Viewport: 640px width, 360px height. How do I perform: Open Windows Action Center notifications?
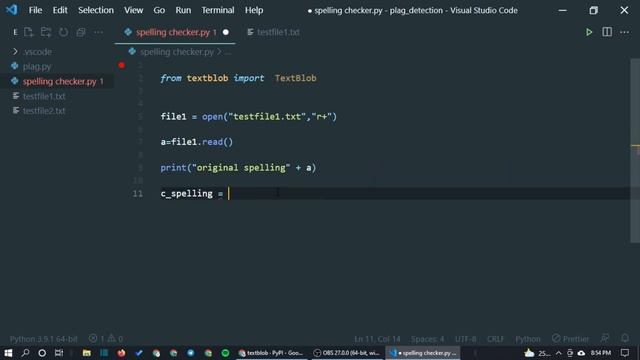pos(625,353)
